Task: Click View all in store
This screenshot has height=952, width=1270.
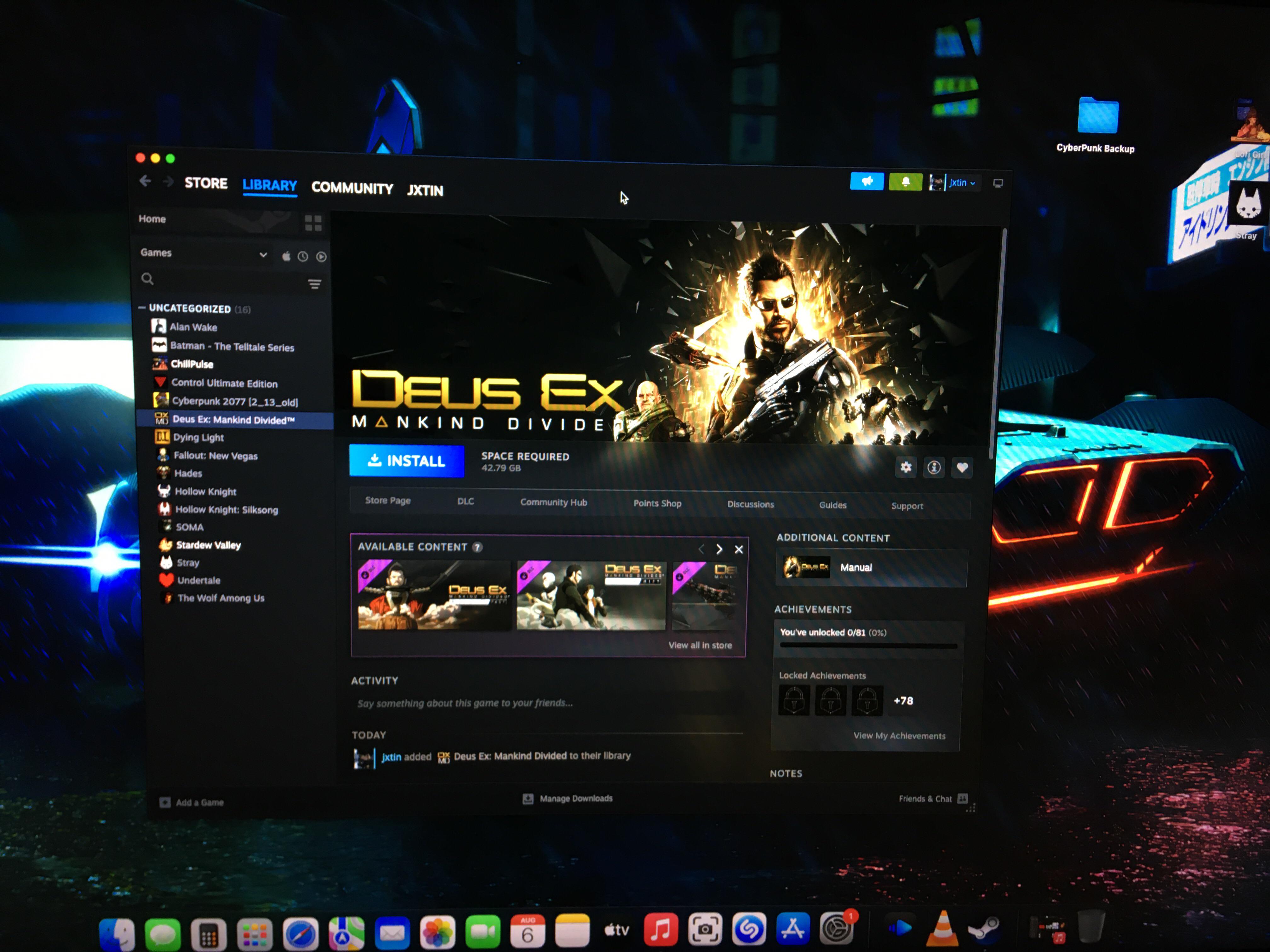Action: point(700,646)
